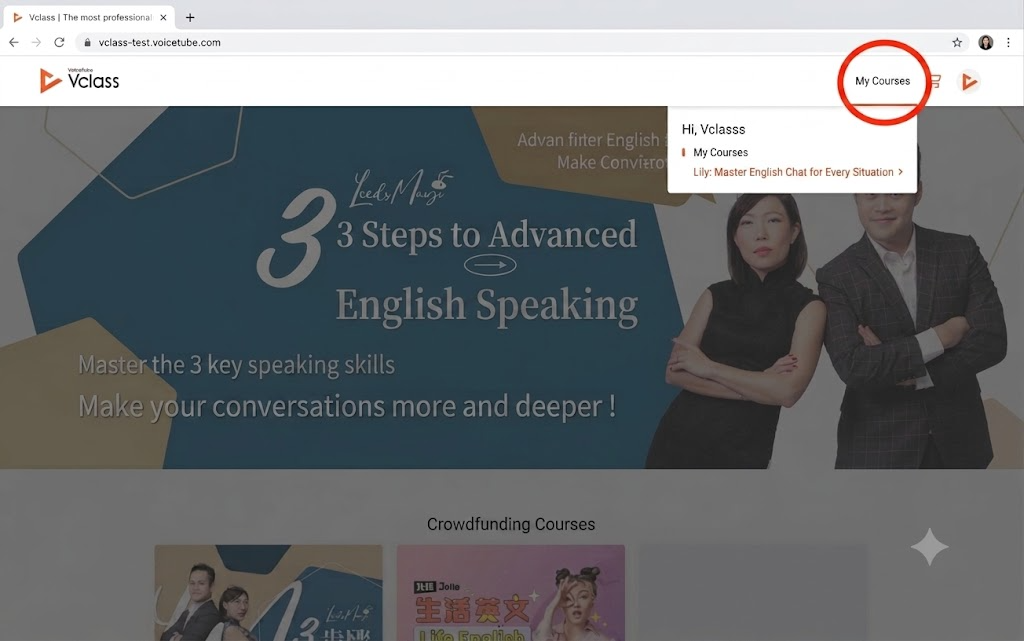
Task: Open the orange play profile avatar
Action: pyautogui.click(x=969, y=82)
